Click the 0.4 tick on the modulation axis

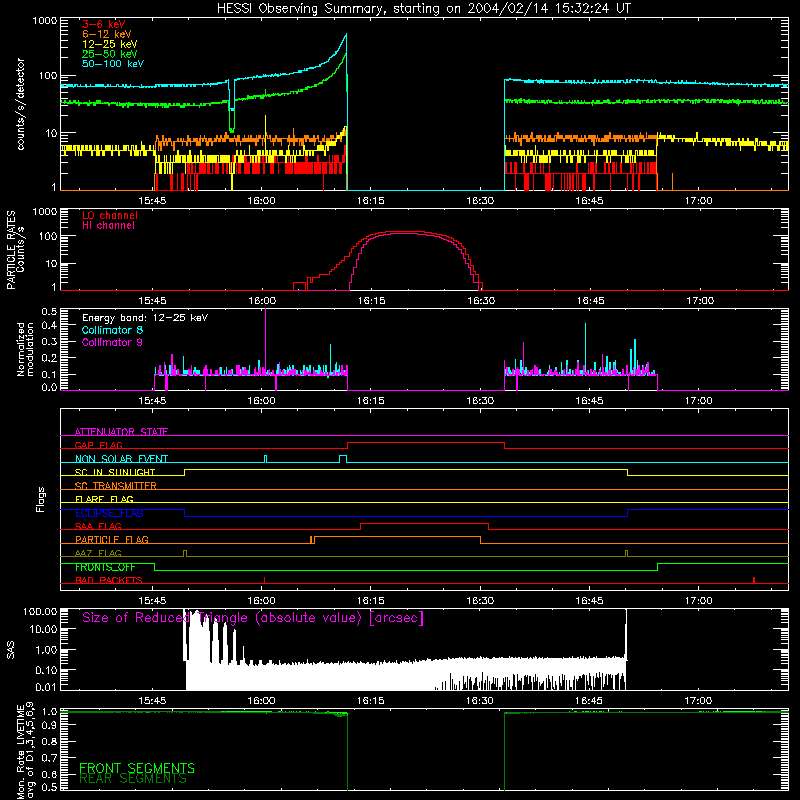[49, 325]
